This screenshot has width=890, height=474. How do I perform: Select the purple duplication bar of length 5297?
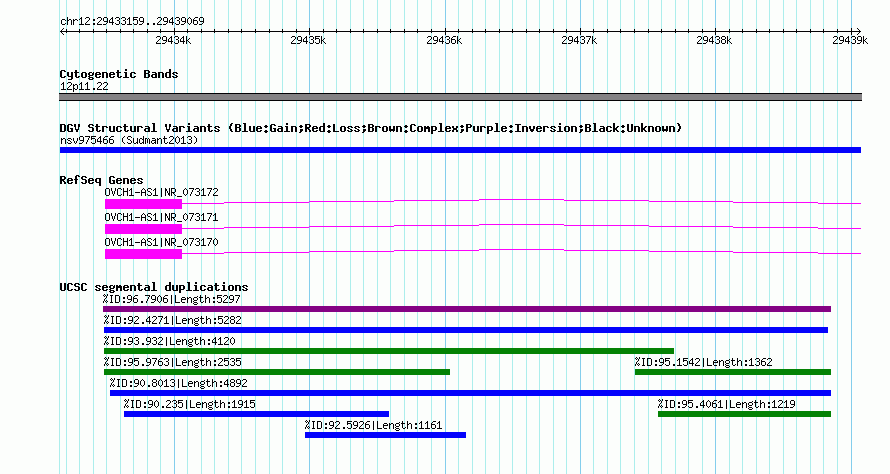click(x=467, y=309)
